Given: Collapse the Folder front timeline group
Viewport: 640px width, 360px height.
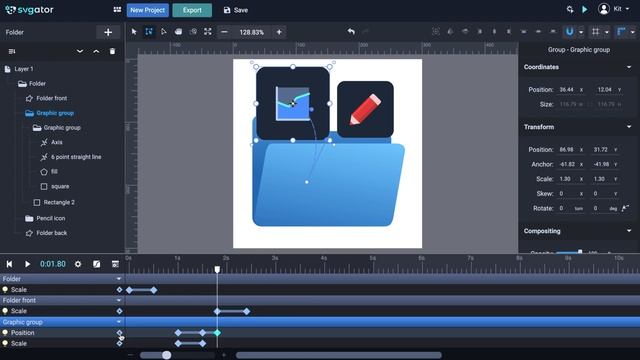Looking at the screenshot, I should (x=119, y=300).
